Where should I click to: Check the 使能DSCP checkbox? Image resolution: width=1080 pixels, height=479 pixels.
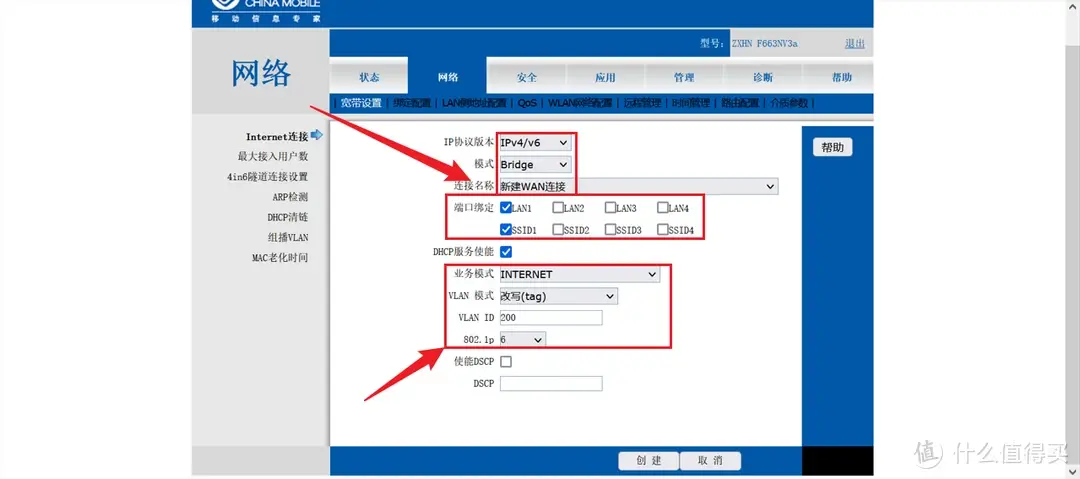pos(506,362)
